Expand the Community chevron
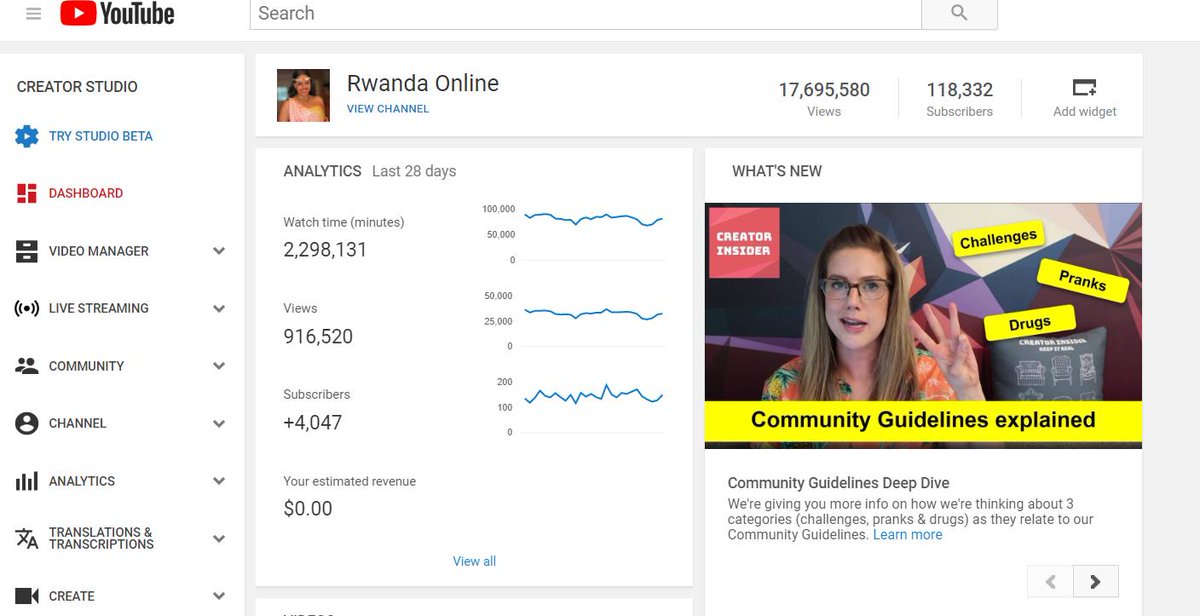Screen dimensions: 1200x616 point(219,366)
